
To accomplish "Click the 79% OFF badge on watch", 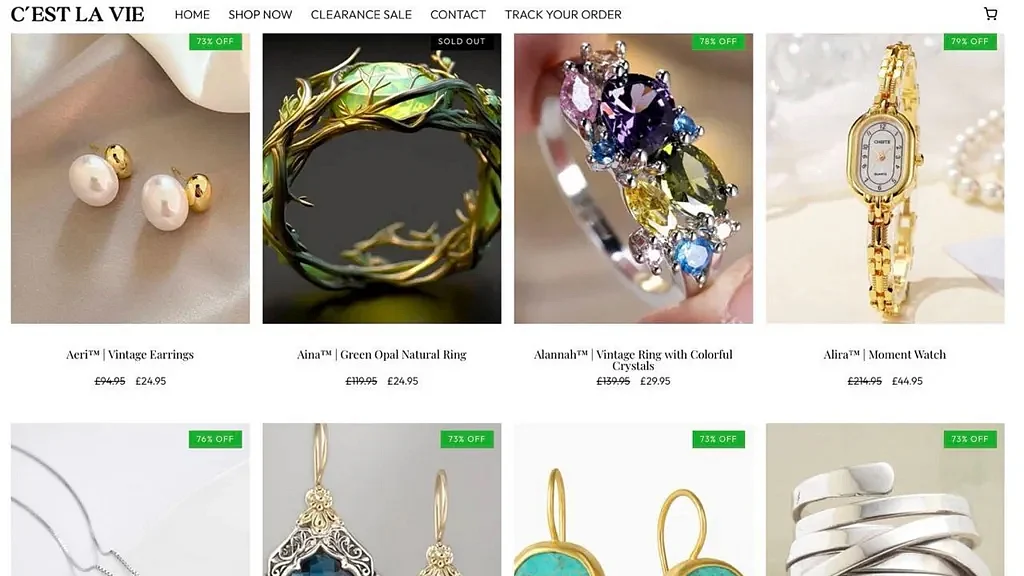I will (970, 41).
